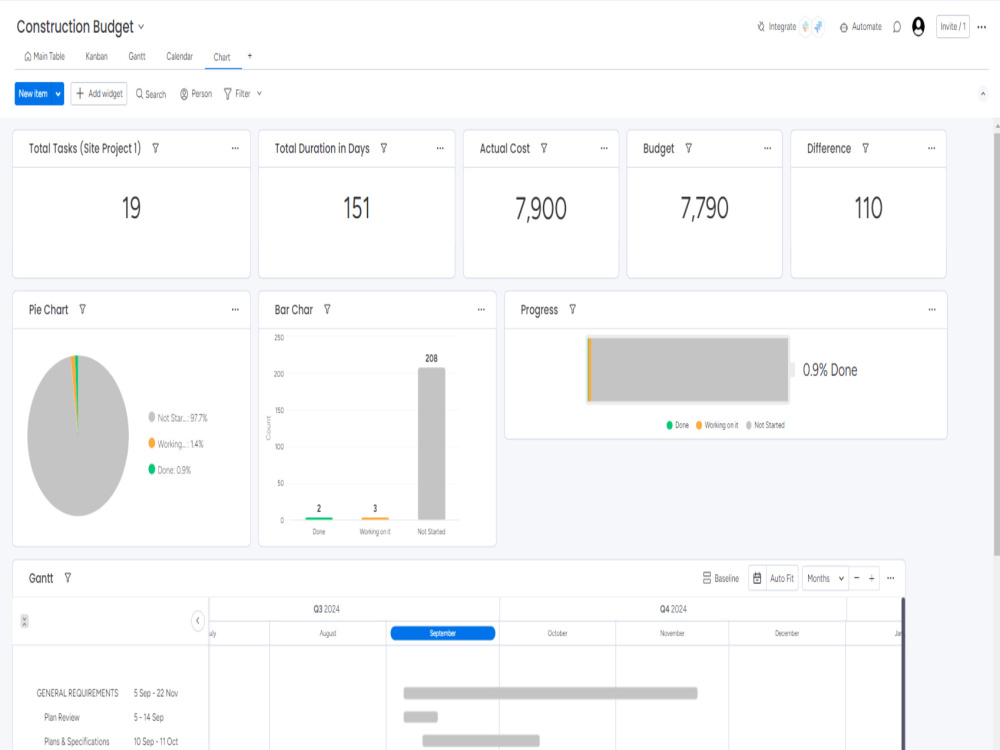
Task: Open the Construction Budget board title dropdown
Action: (x=141, y=27)
